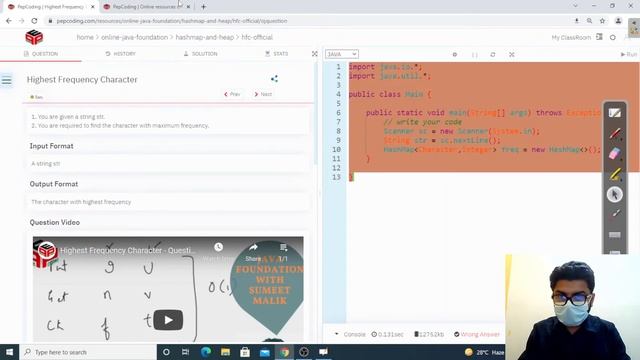Click Watch later clock on video
The height and width of the screenshot is (360, 640).
219,247
